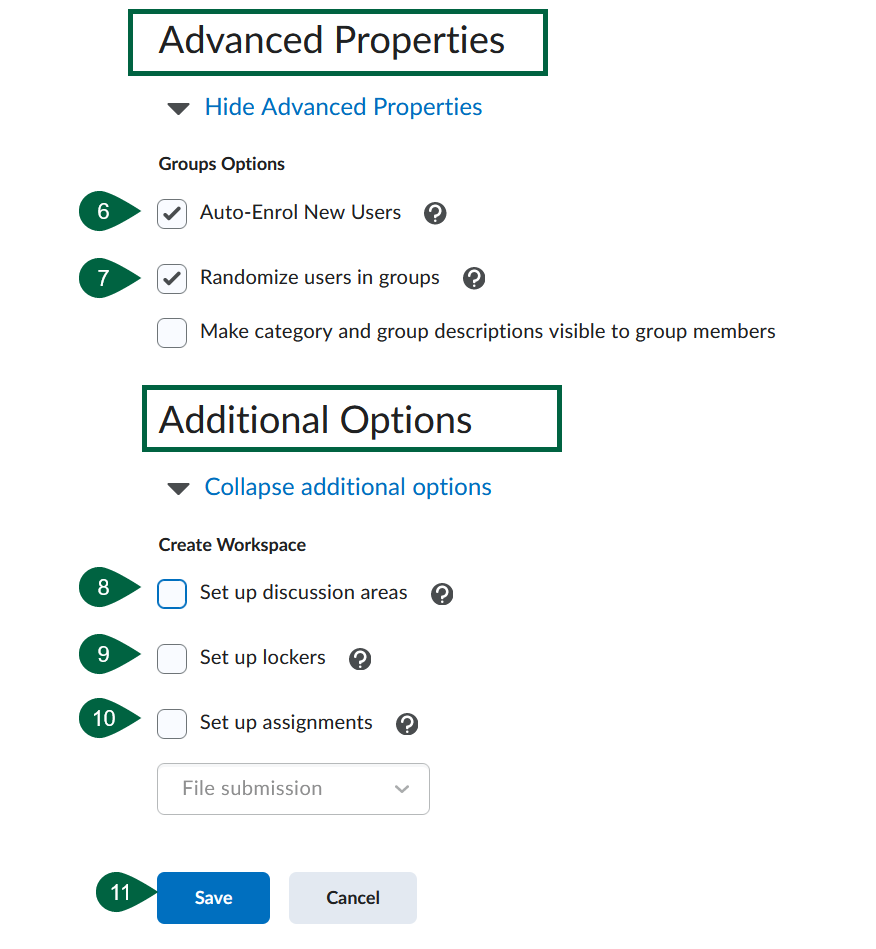
Task: Enable Set up lockers
Action: tap(171, 658)
